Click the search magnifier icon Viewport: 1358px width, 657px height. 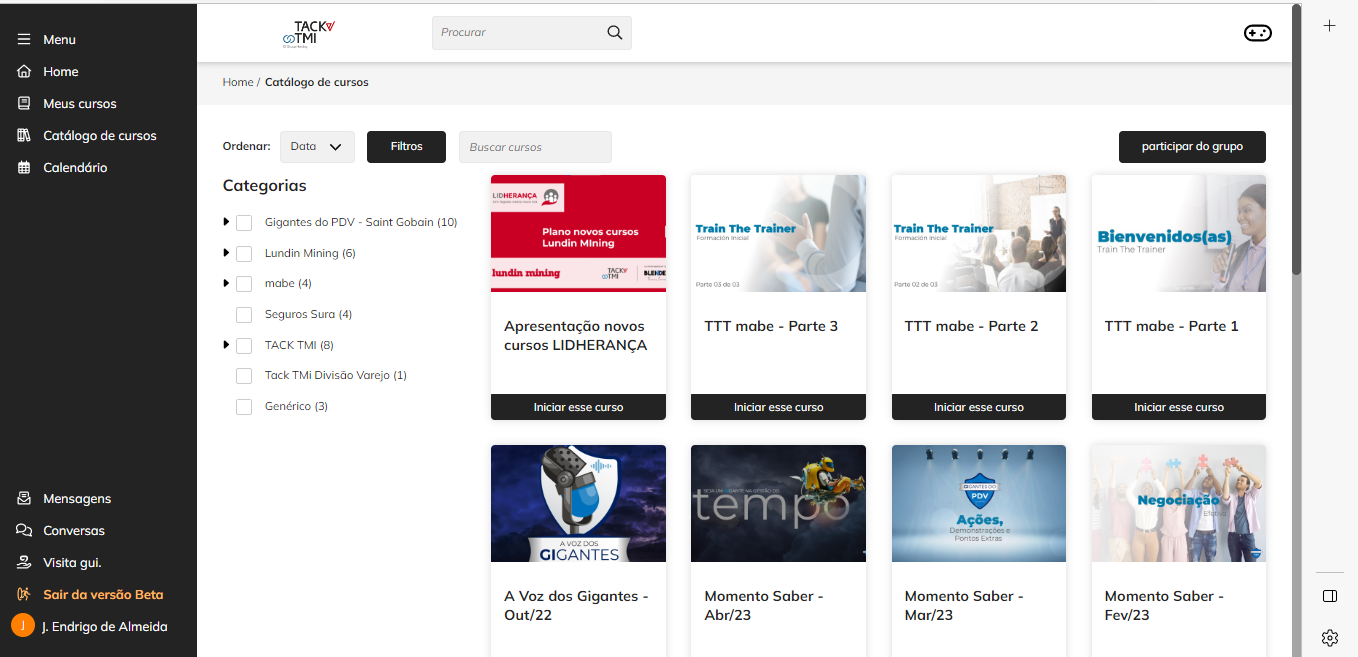[613, 32]
